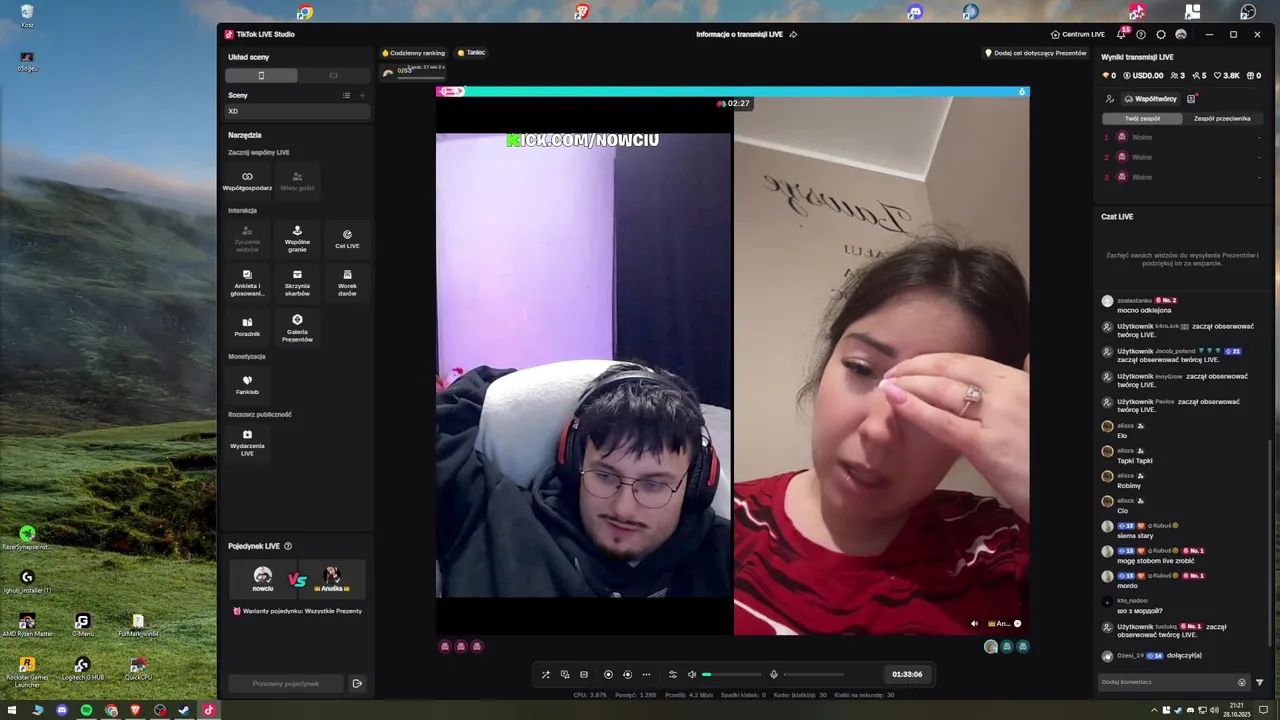This screenshot has height=720, width=1280.
Task: Open the Wspólne granie tool
Action: tap(297, 238)
